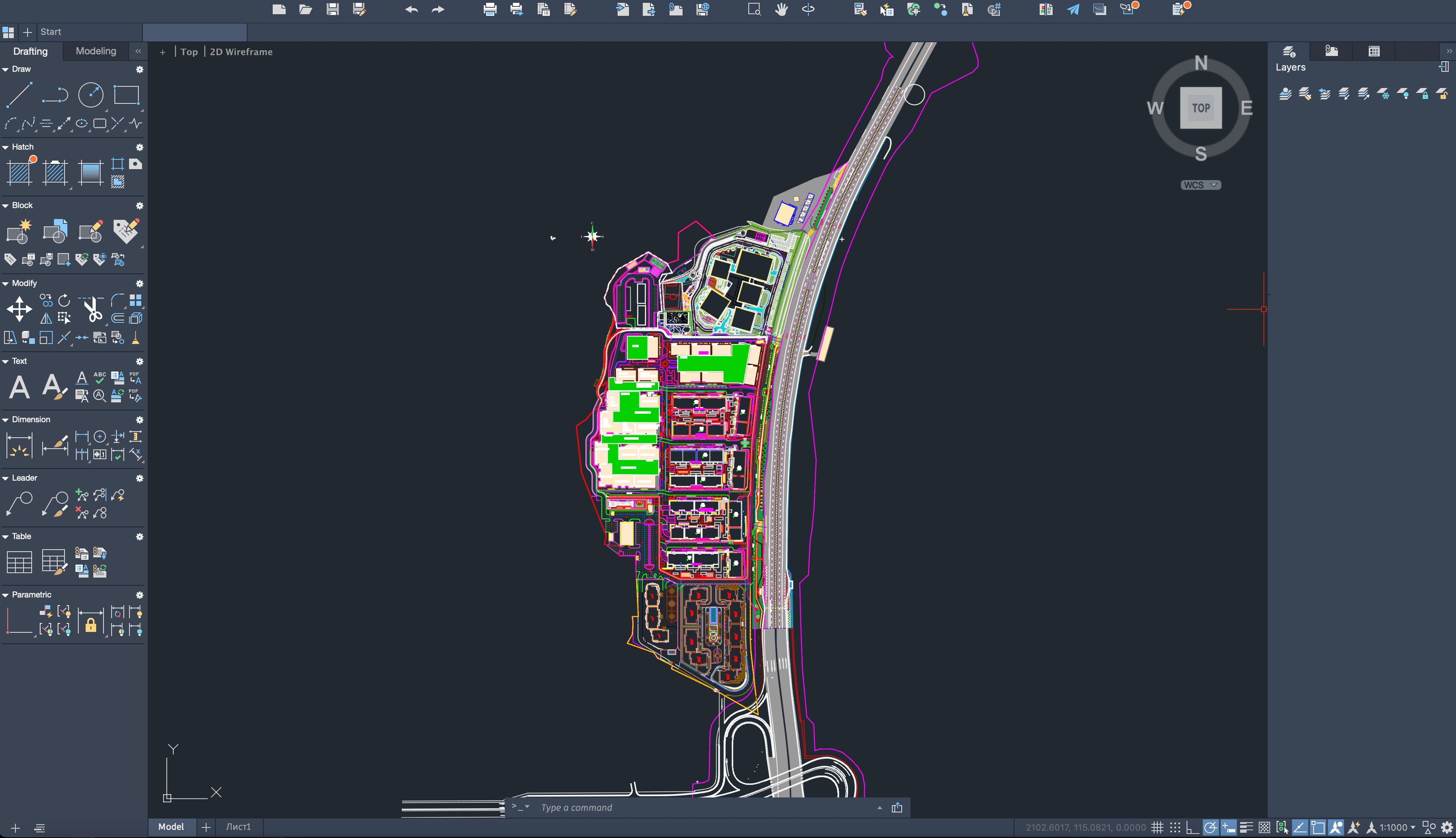
Task: Open the status bar customization gear
Action: point(1447,827)
